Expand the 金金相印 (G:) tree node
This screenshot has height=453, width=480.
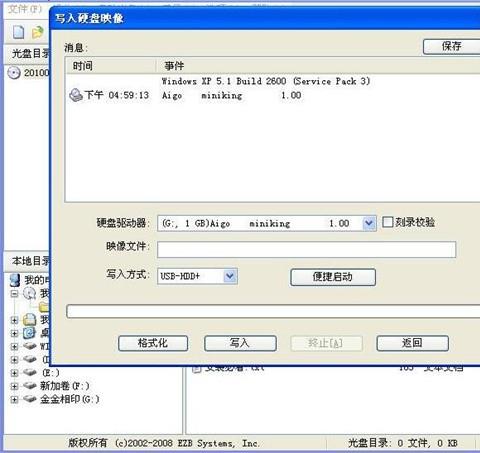click(14, 400)
